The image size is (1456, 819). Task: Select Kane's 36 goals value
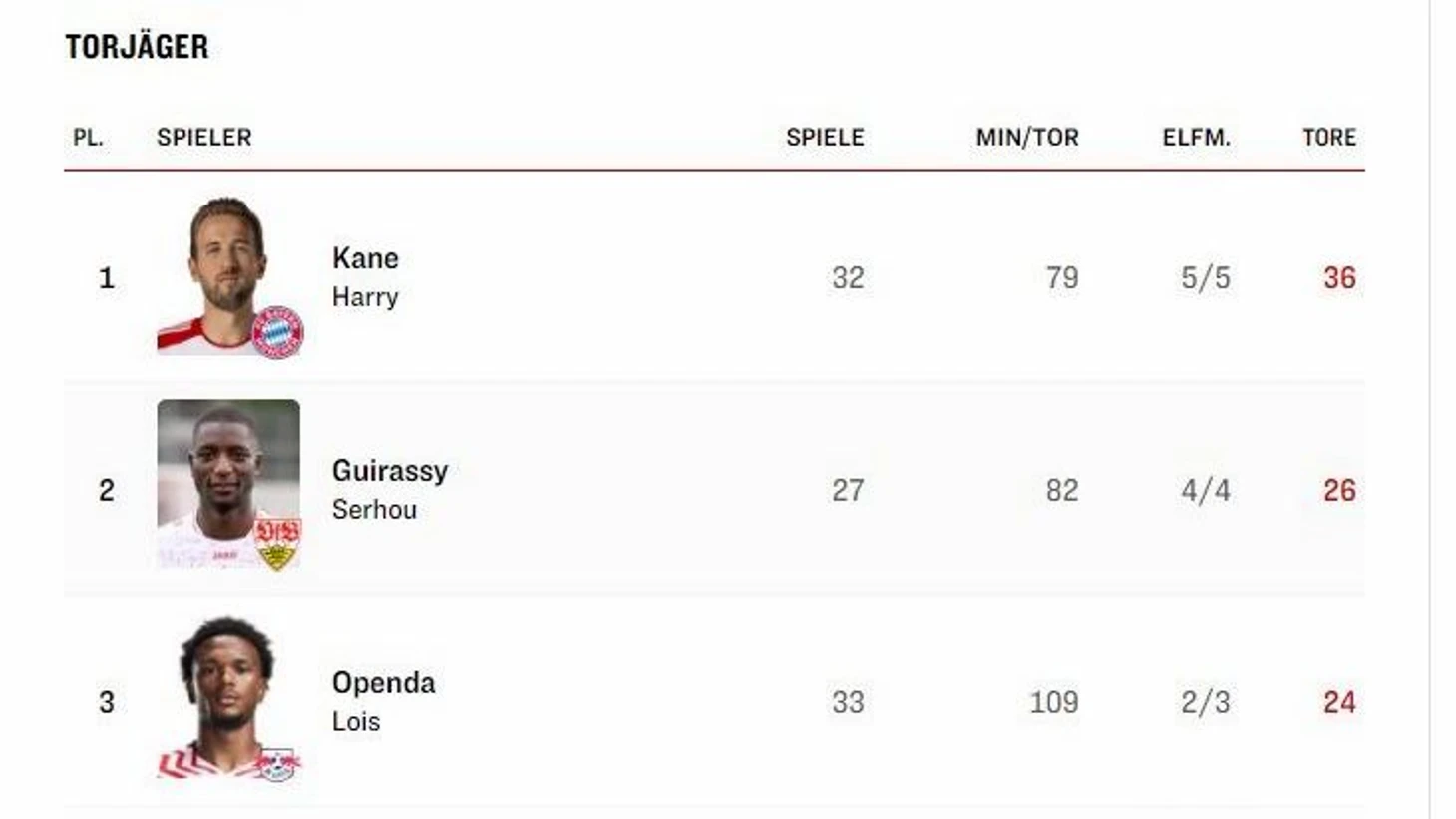(x=1339, y=278)
